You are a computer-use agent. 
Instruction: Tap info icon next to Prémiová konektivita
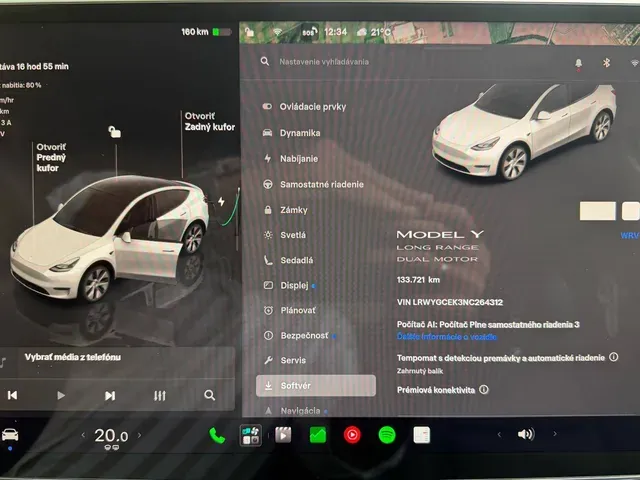[484, 389]
